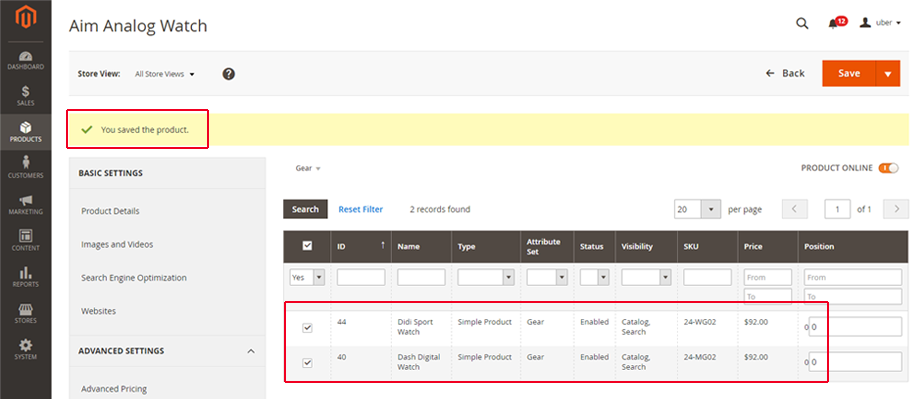Edit position field for Didi Sport Watch

855,327
